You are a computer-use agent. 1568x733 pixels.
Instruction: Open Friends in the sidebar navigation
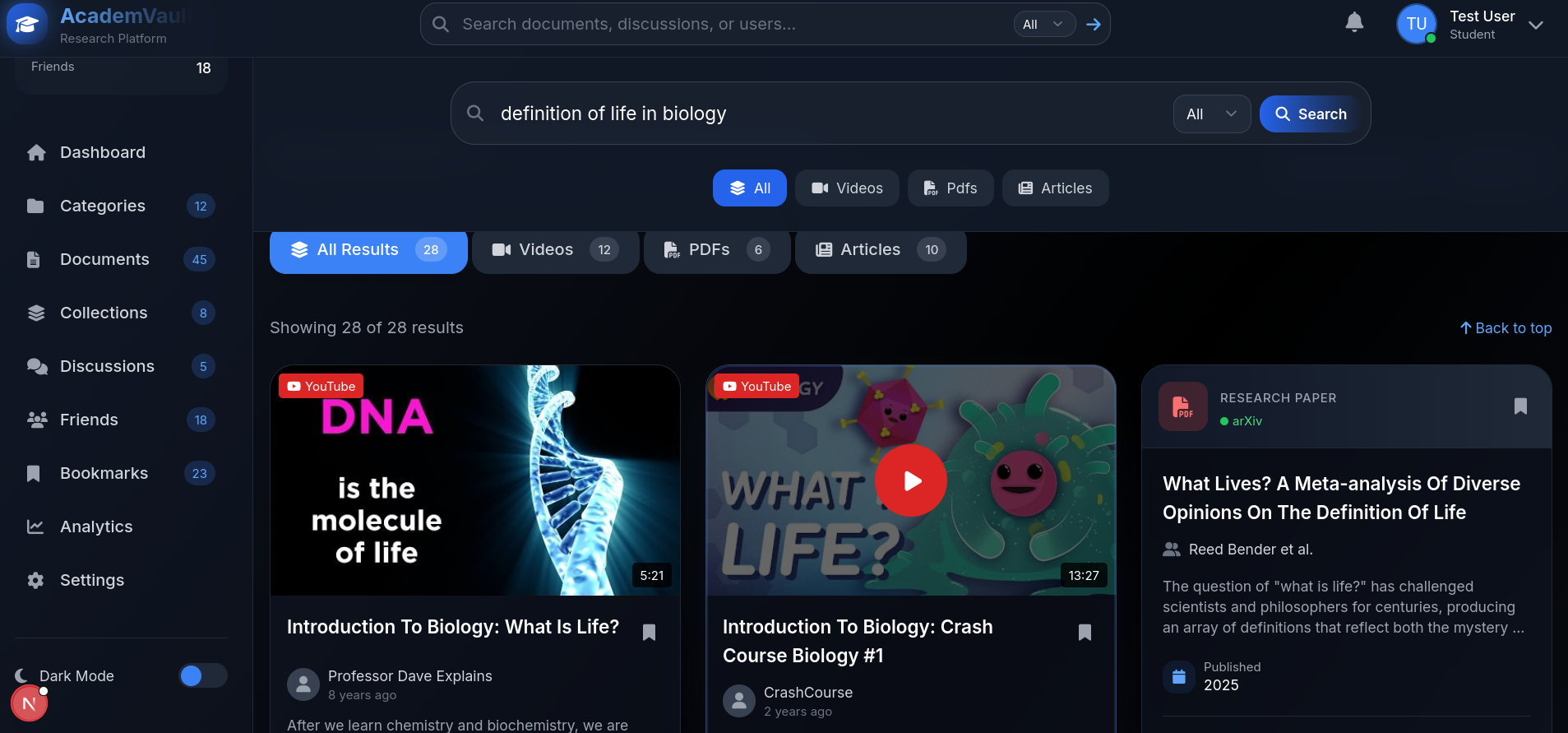[121, 420]
